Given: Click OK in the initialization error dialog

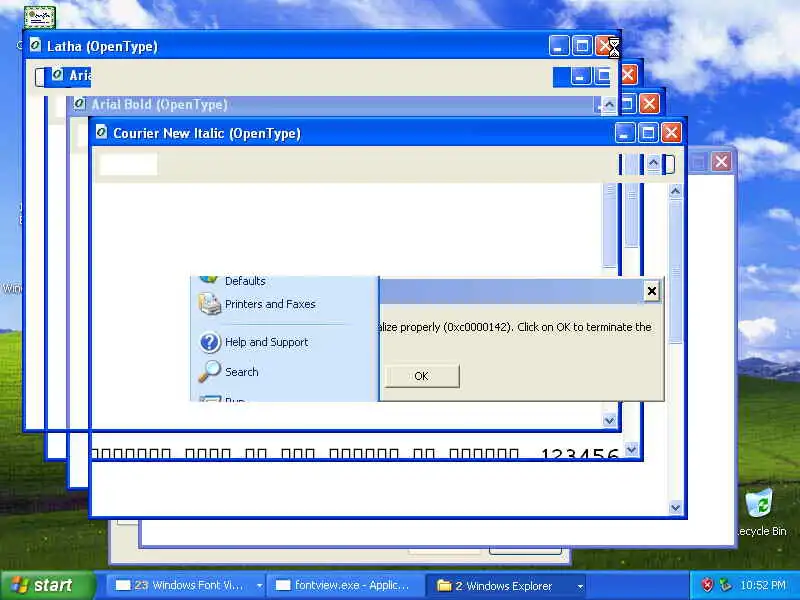Looking at the screenshot, I should pos(421,376).
